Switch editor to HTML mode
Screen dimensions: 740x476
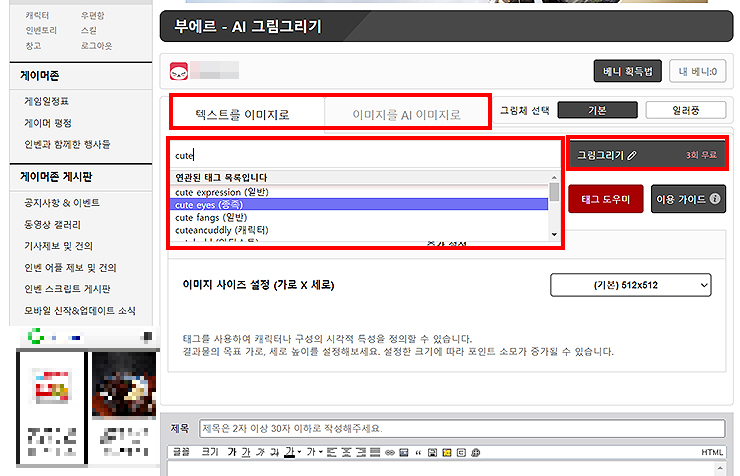[x=712, y=452]
